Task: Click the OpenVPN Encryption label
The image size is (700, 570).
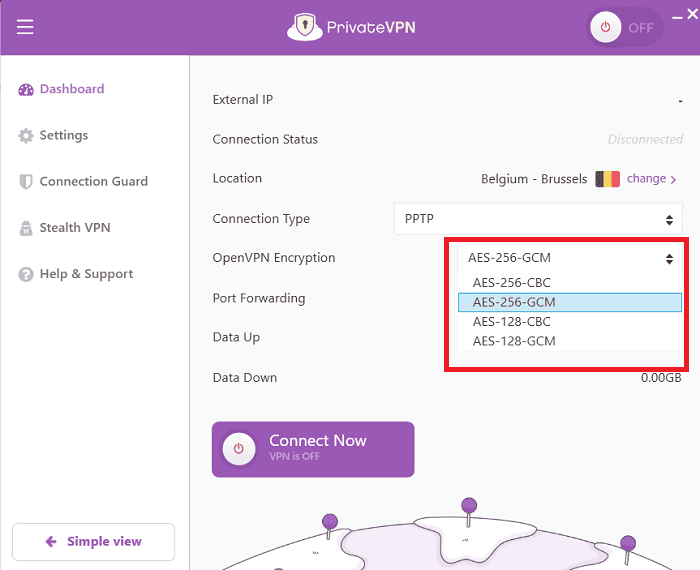Action: point(274,258)
